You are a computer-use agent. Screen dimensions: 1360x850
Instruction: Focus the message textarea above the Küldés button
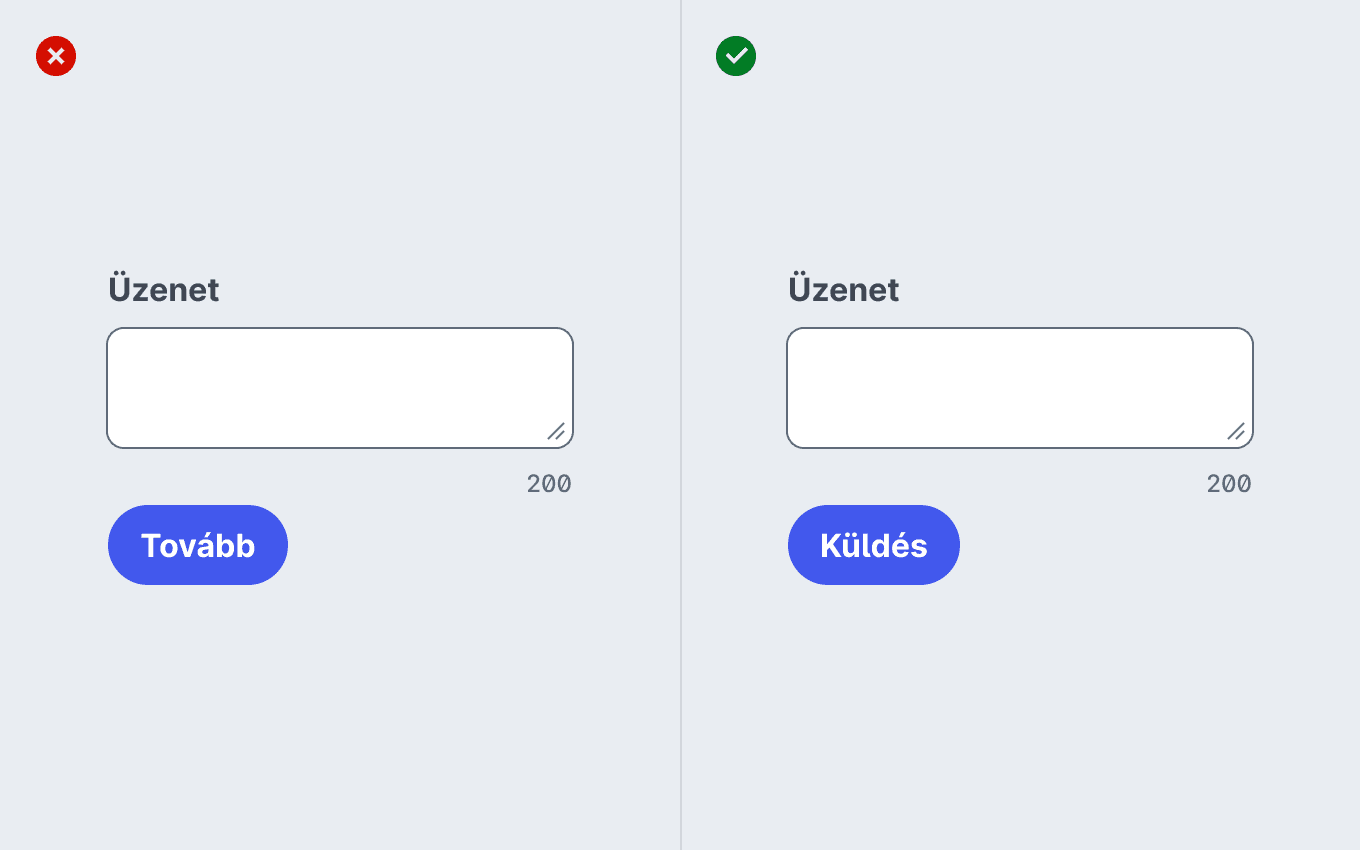coord(1020,388)
